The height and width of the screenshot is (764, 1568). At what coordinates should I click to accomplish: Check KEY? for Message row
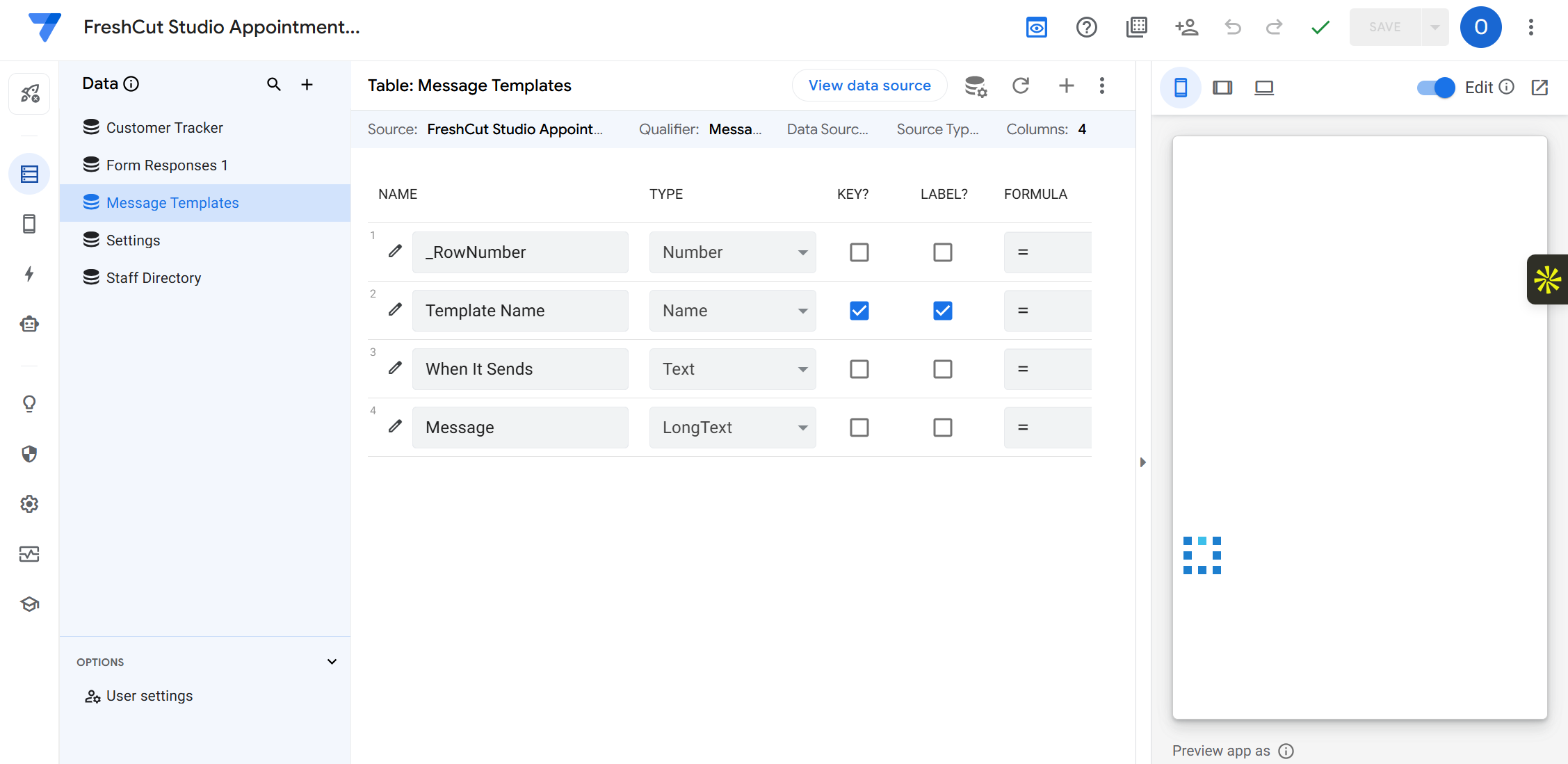pyautogui.click(x=859, y=428)
